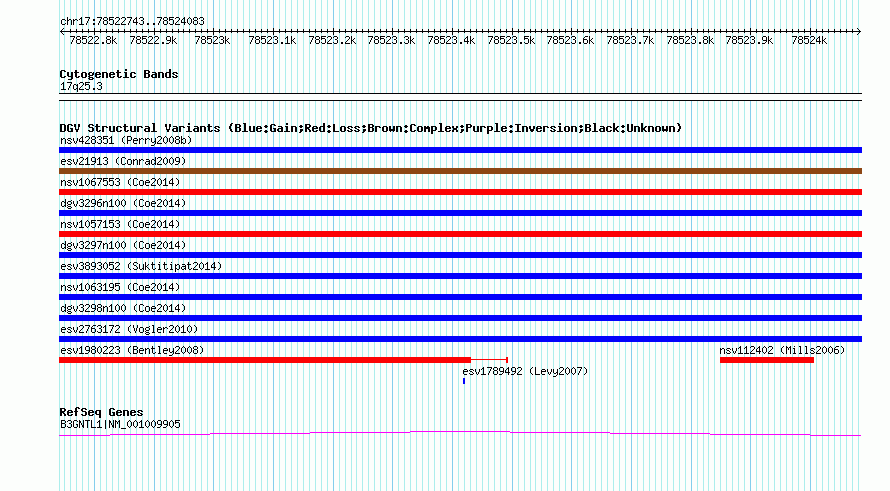Click label nsv1067553 (Coe2014)
The height and width of the screenshot is (491, 890).
click(x=120, y=182)
